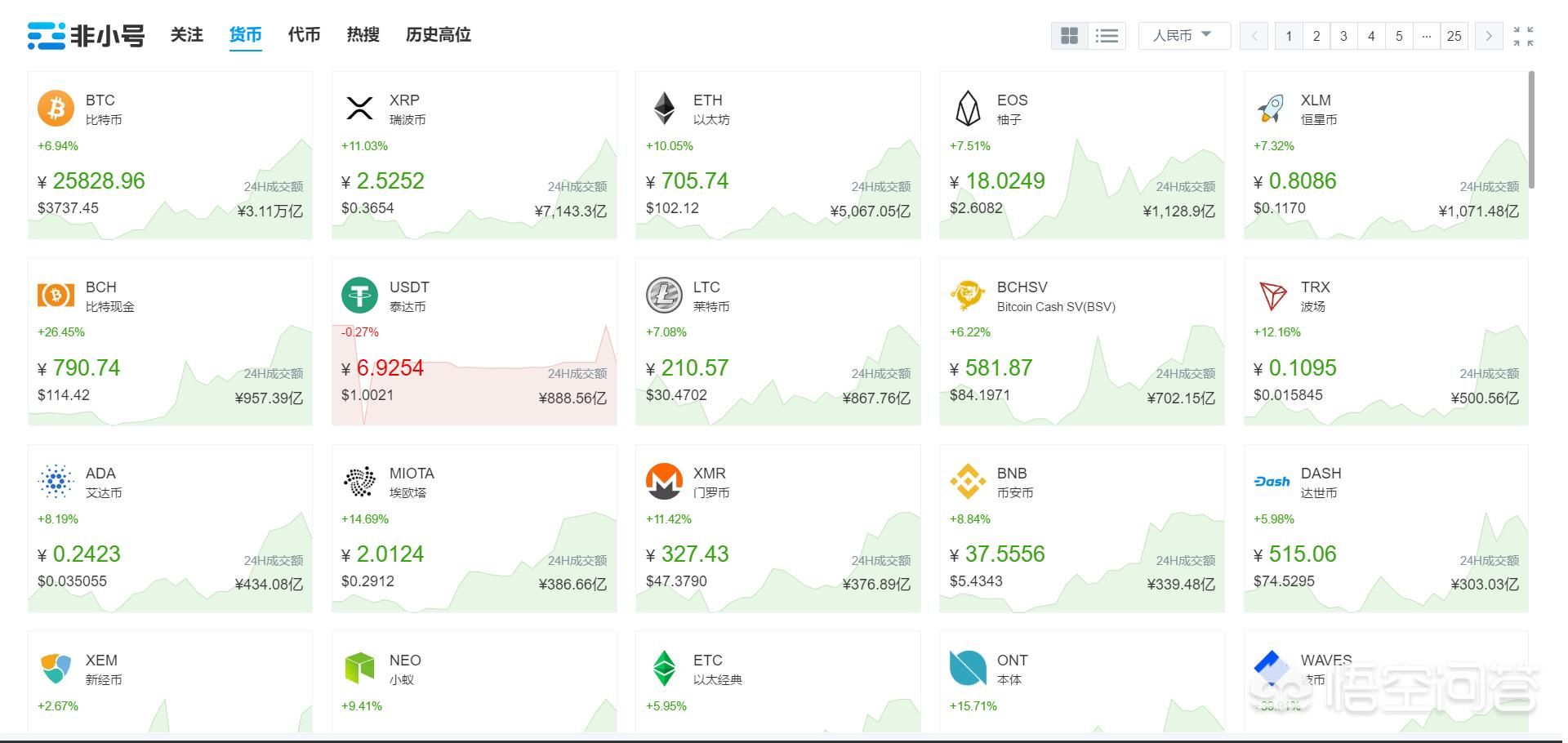Click the ONT Ontology icon
This screenshot has width=1568, height=743.
(x=968, y=668)
